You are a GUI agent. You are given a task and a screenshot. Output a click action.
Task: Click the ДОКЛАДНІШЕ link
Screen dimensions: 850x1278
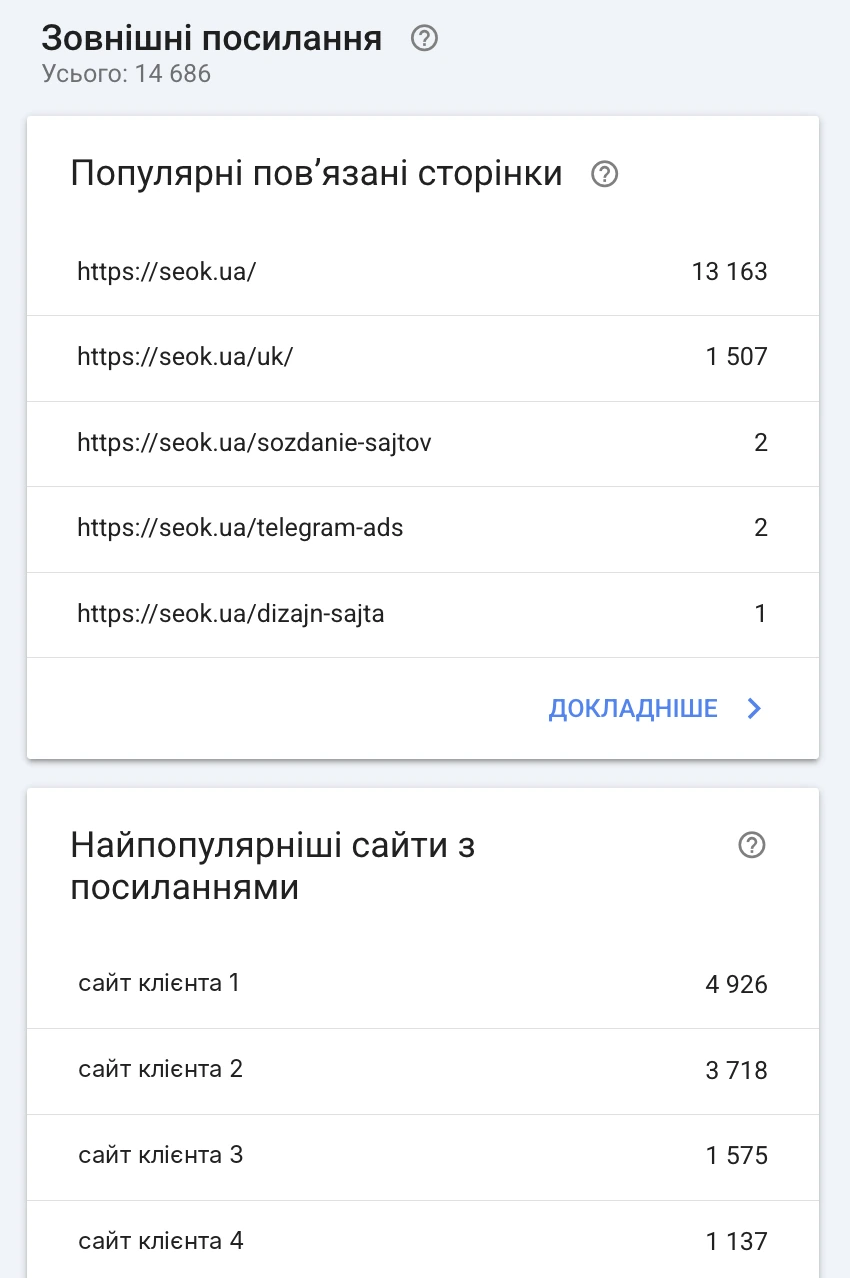[633, 709]
